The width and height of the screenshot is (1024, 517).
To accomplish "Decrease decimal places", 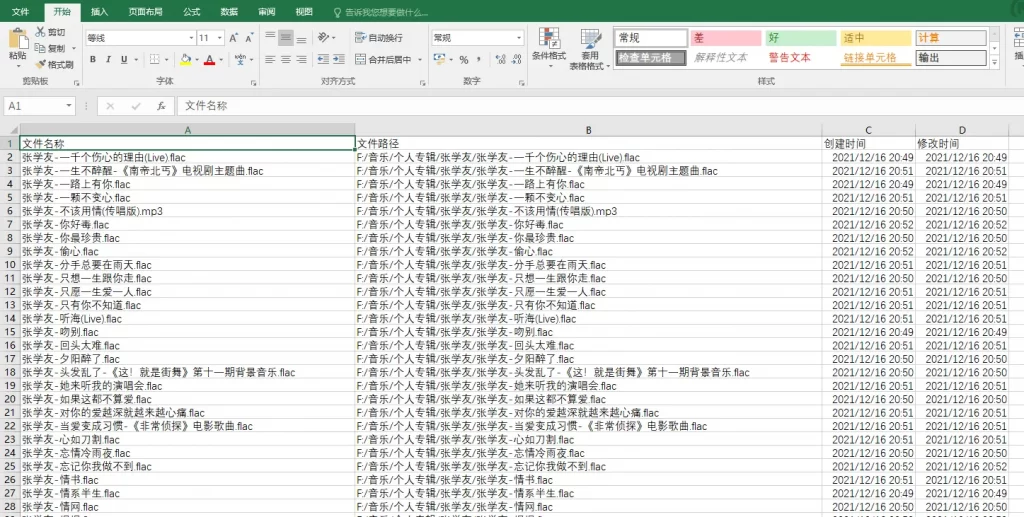I will pyautogui.click(x=517, y=59).
